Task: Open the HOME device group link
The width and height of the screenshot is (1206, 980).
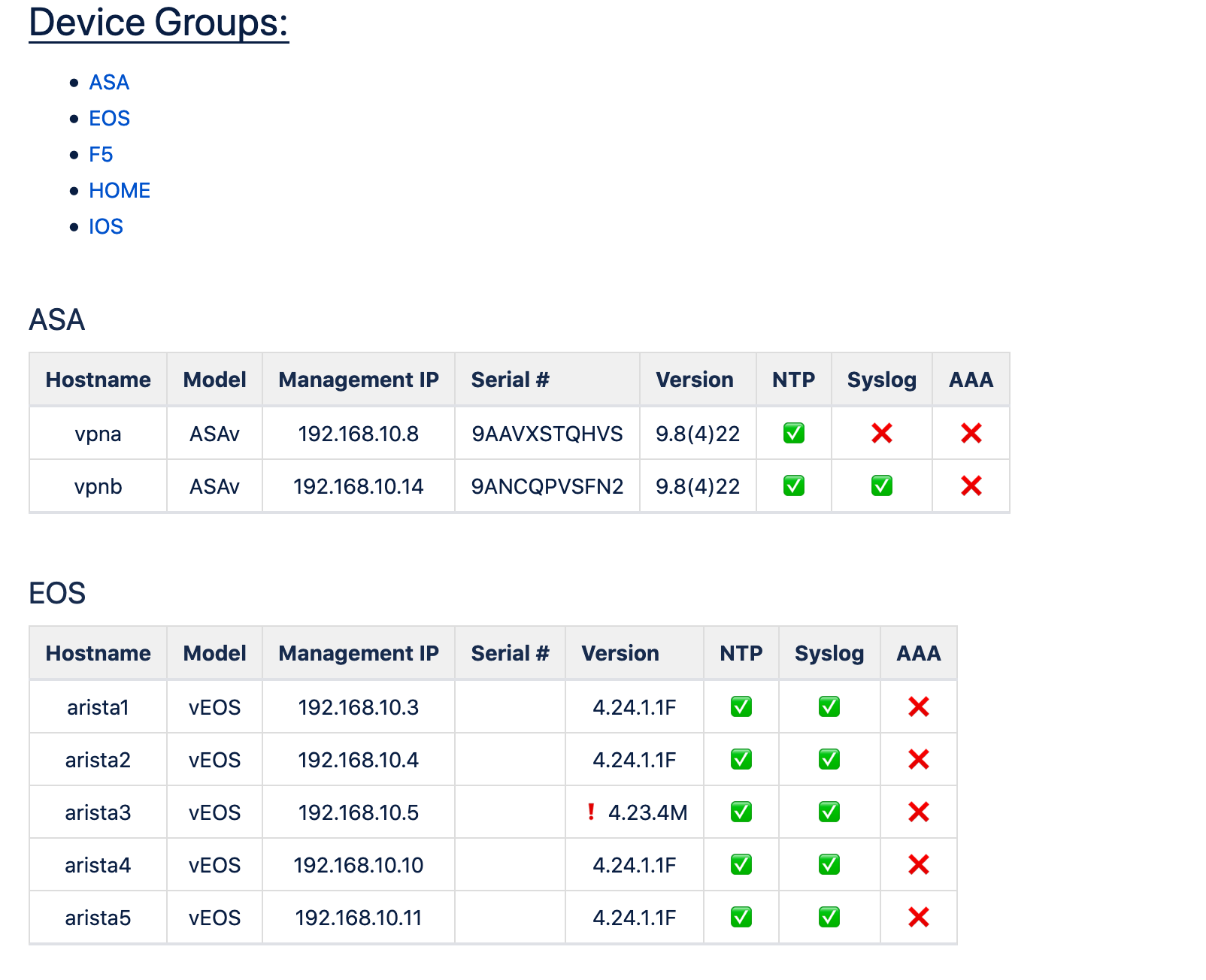Action: pos(120,191)
